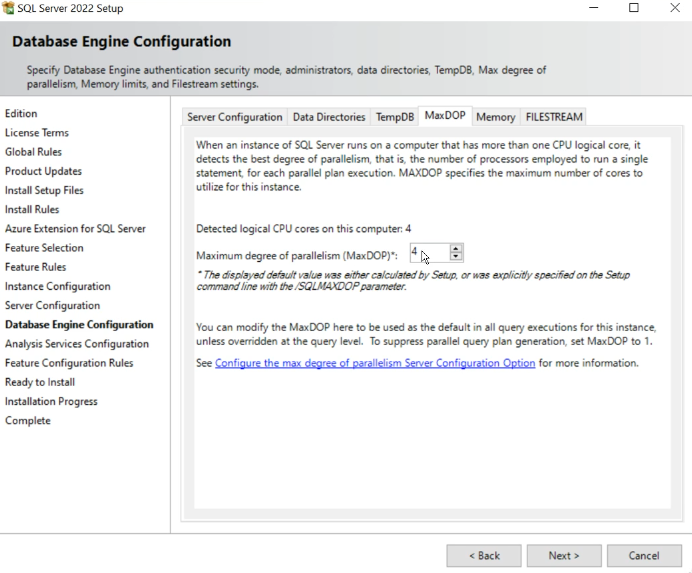
Task: Click the Back button
Action: pos(484,555)
